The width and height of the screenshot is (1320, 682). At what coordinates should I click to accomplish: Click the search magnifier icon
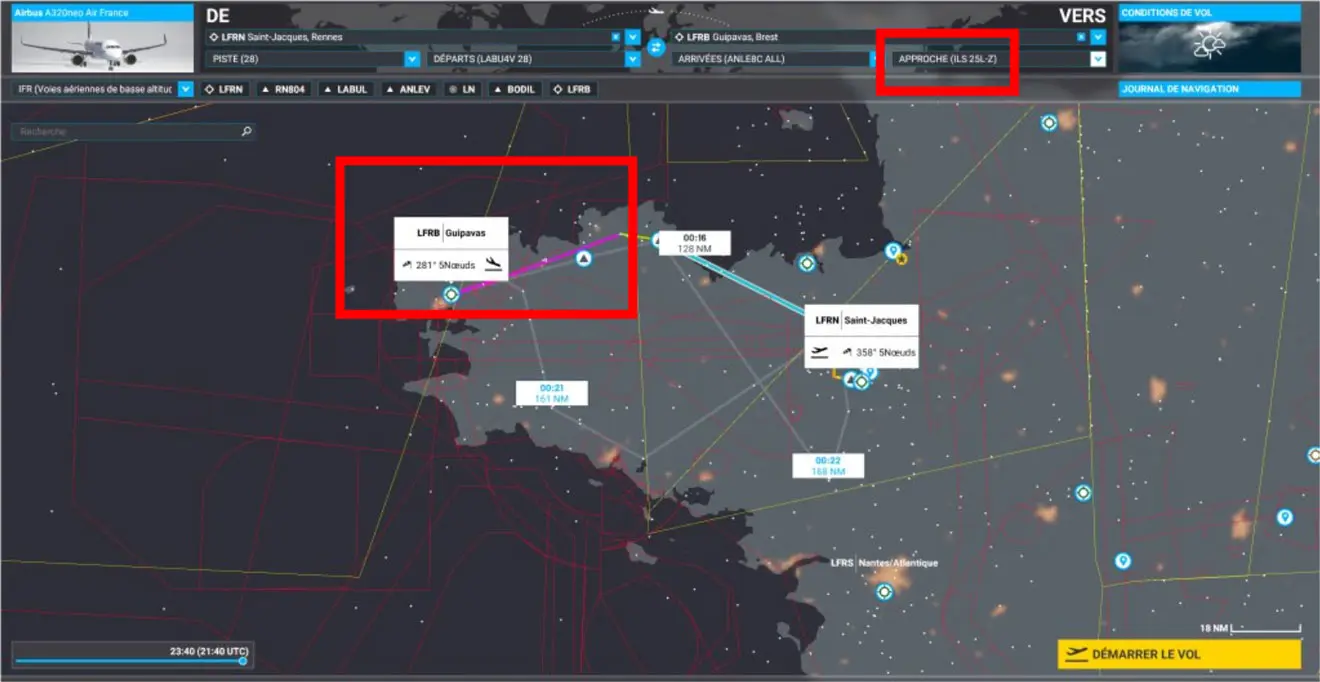[x=246, y=131]
